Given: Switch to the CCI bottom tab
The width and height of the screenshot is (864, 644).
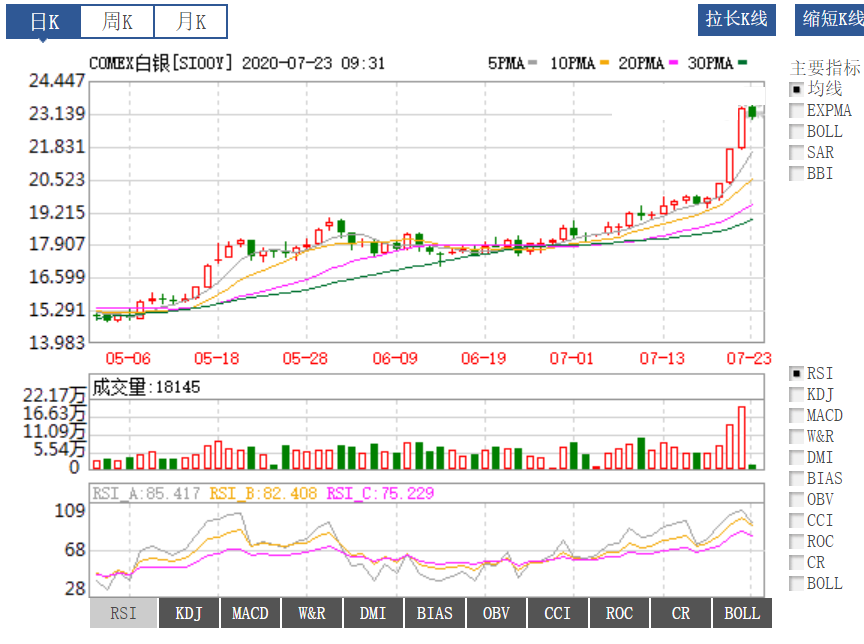Looking at the screenshot, I should coord(558,613).
